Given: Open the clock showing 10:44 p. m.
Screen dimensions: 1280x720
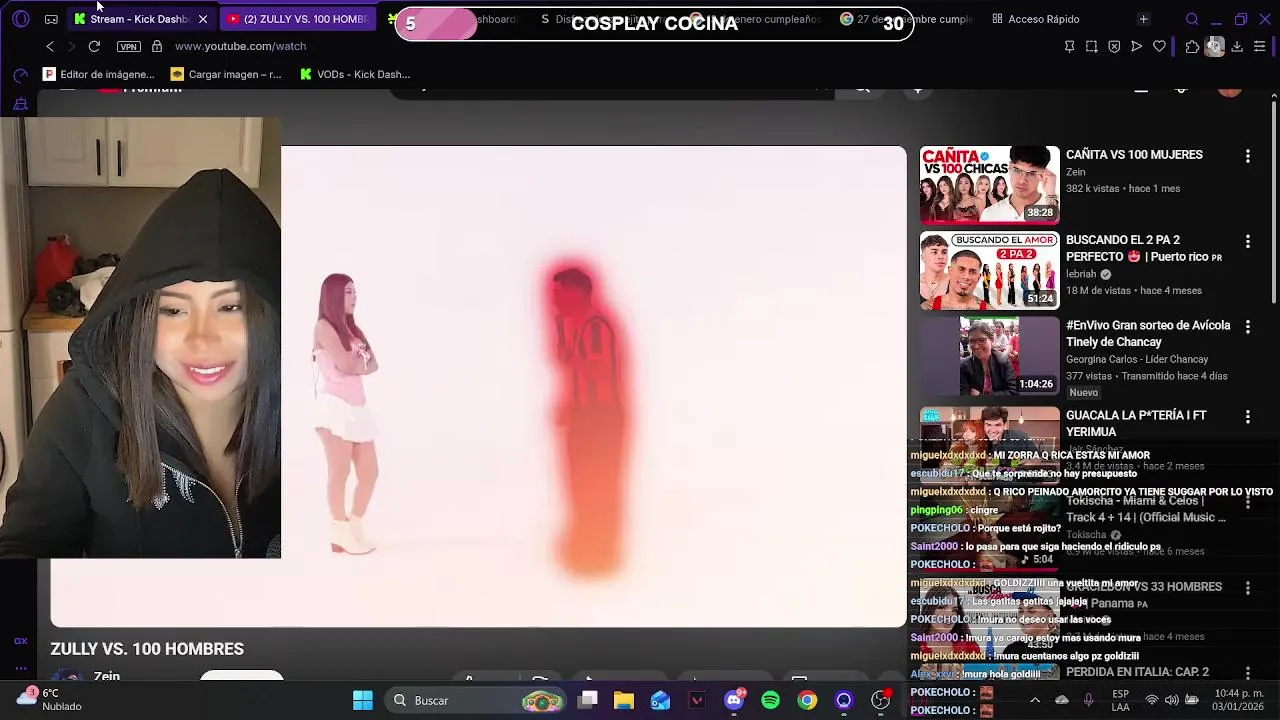Looking at the screenshot, I should [x=1237, y=700].
